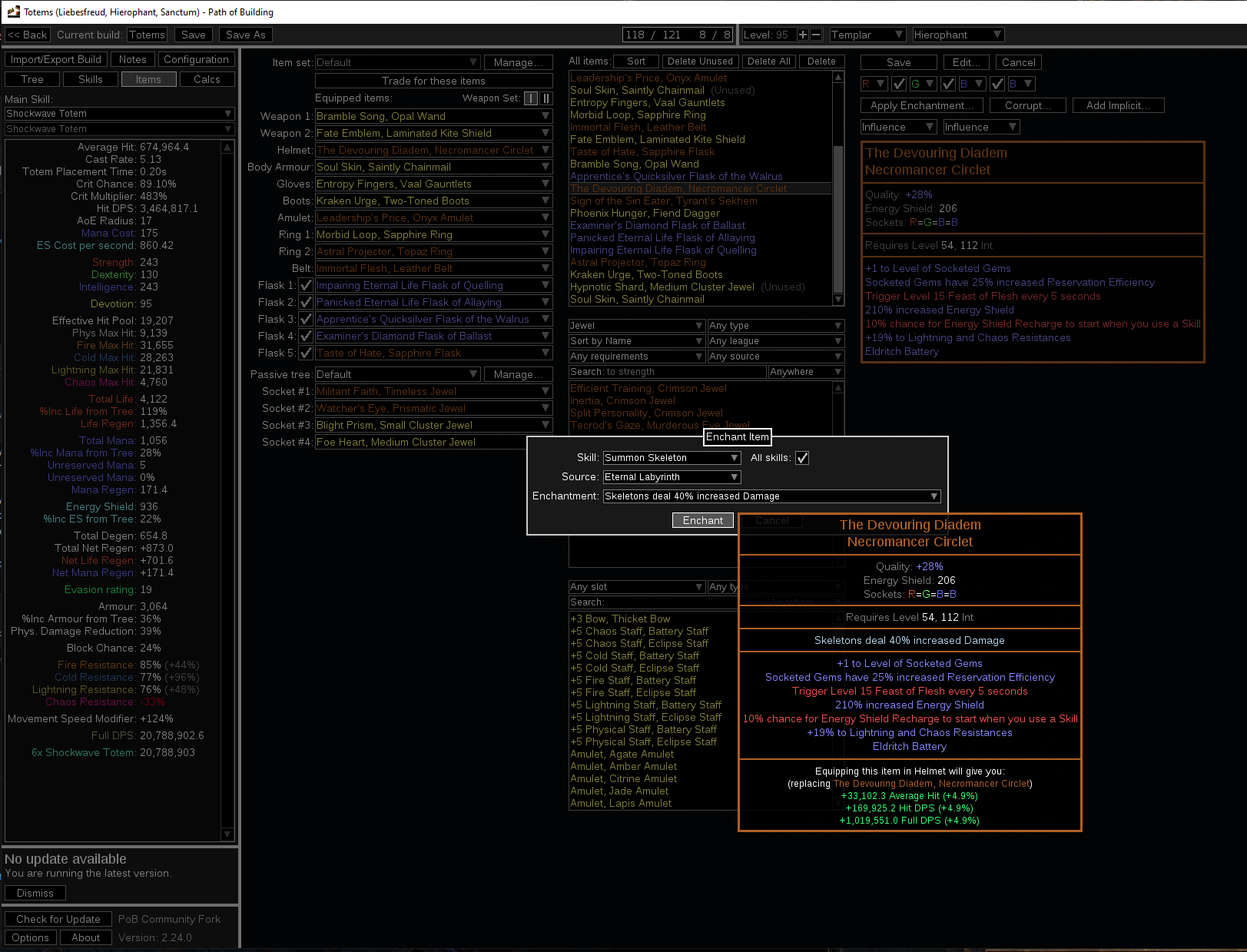Open the Notes tab
Screen dimensions: 1247x952
pos(133,59)
